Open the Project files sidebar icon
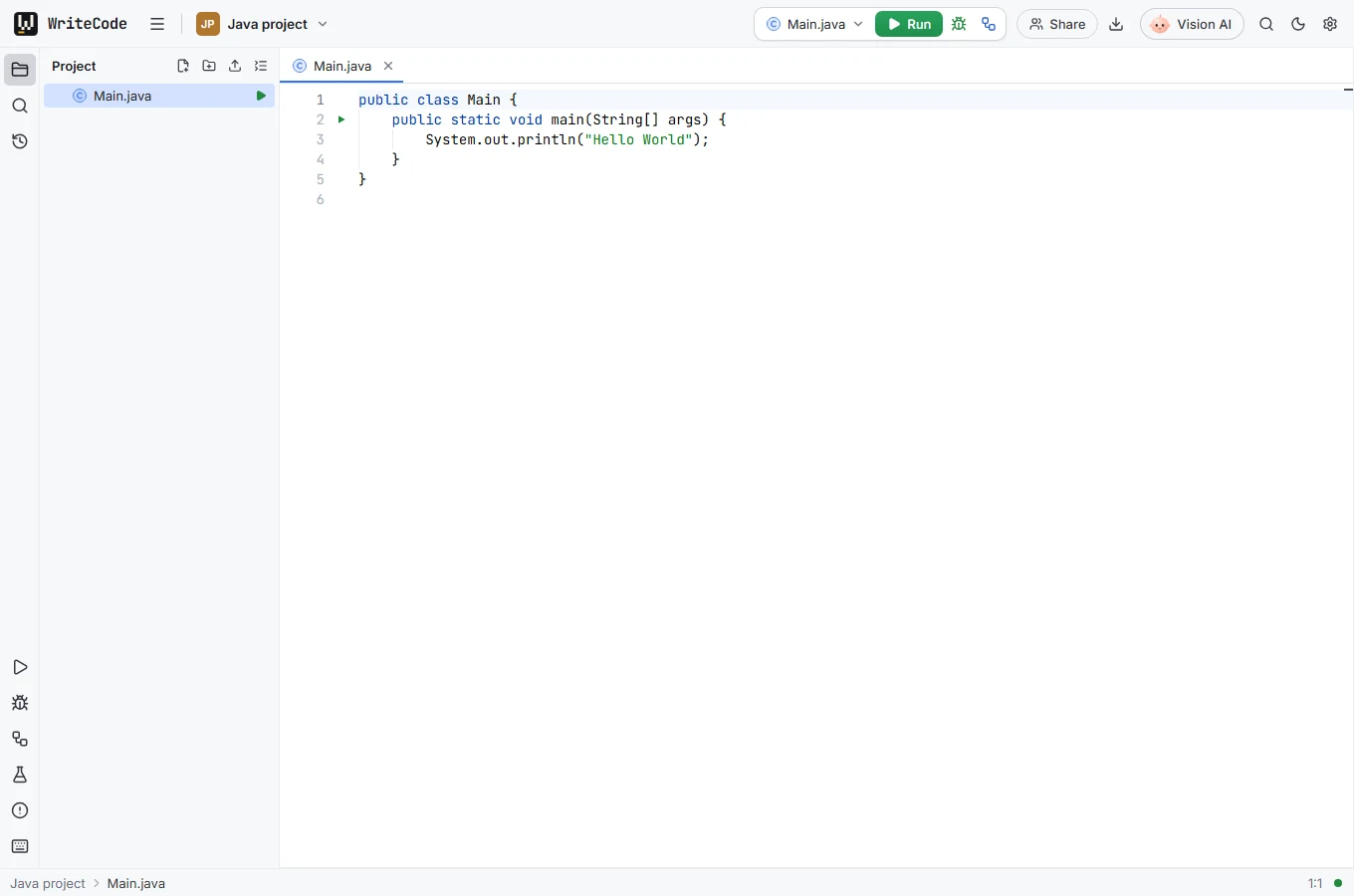1354x896 pixels. tap(20, 70)
